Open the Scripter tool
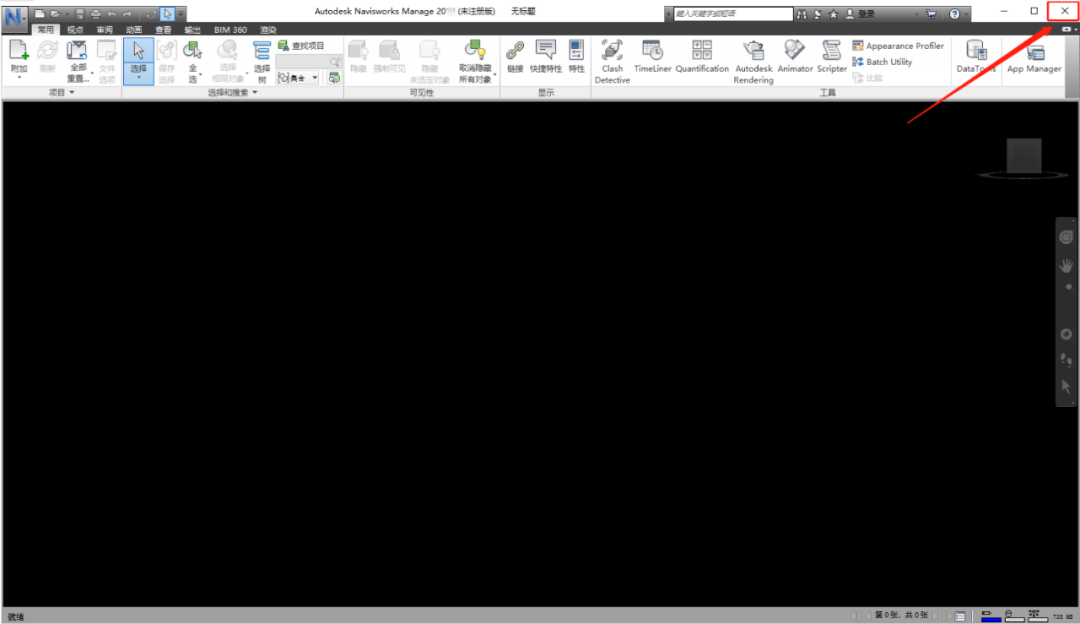 (x=831, y=56)
